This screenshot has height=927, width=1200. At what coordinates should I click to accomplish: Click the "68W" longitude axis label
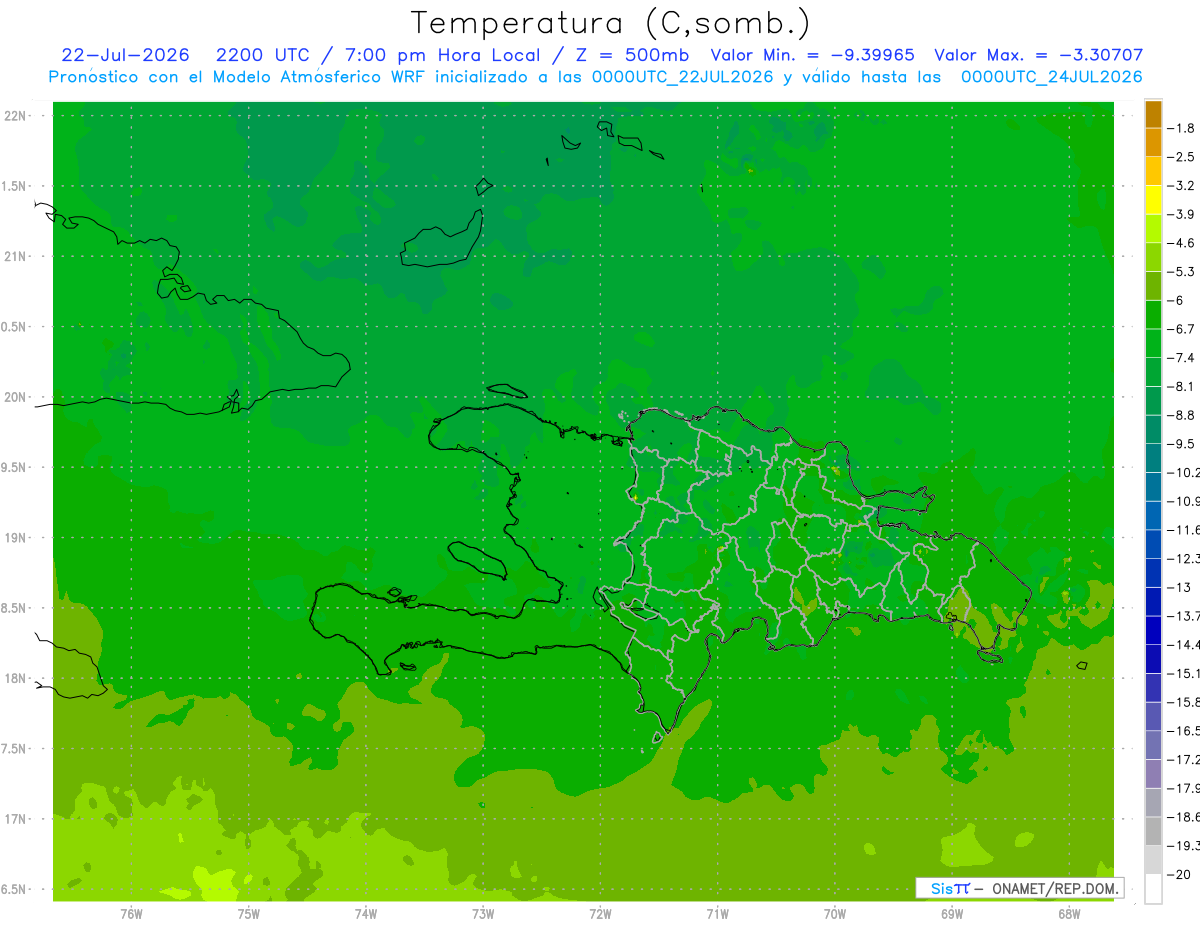(x=1069, y=914)
